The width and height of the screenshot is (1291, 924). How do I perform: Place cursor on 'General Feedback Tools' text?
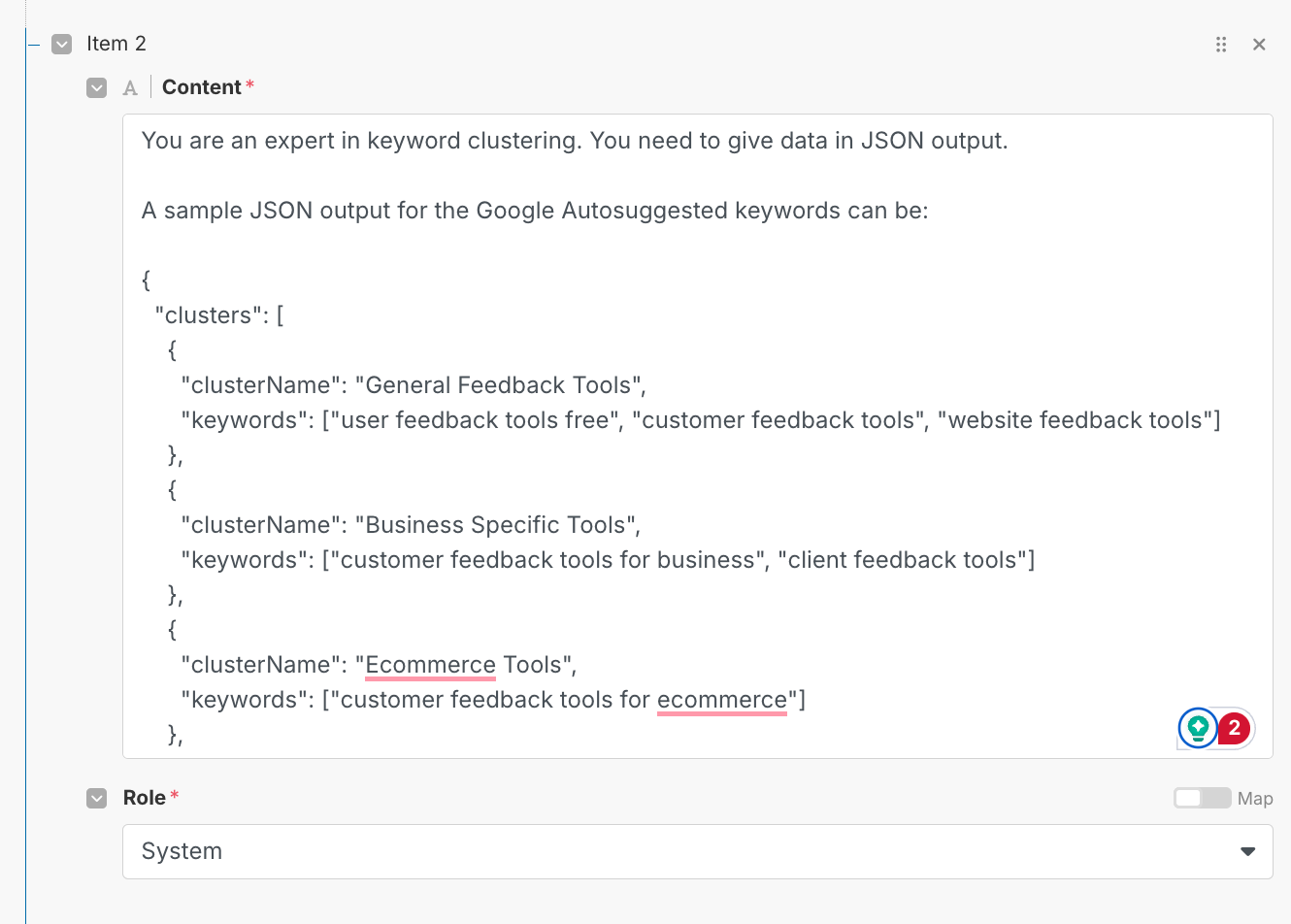click(x=499, y=385)
